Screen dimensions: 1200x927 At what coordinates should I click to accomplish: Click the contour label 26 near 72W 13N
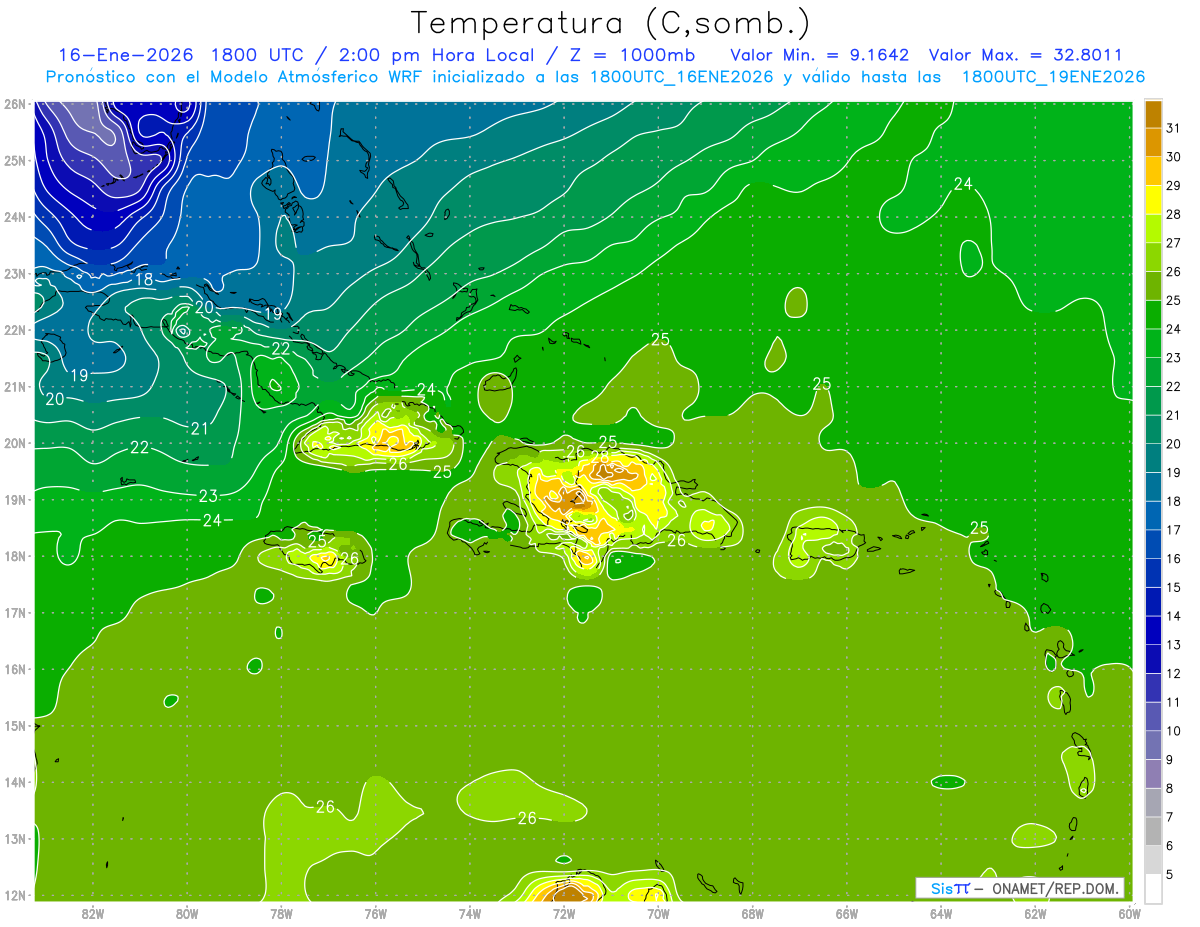pos(527,818)
